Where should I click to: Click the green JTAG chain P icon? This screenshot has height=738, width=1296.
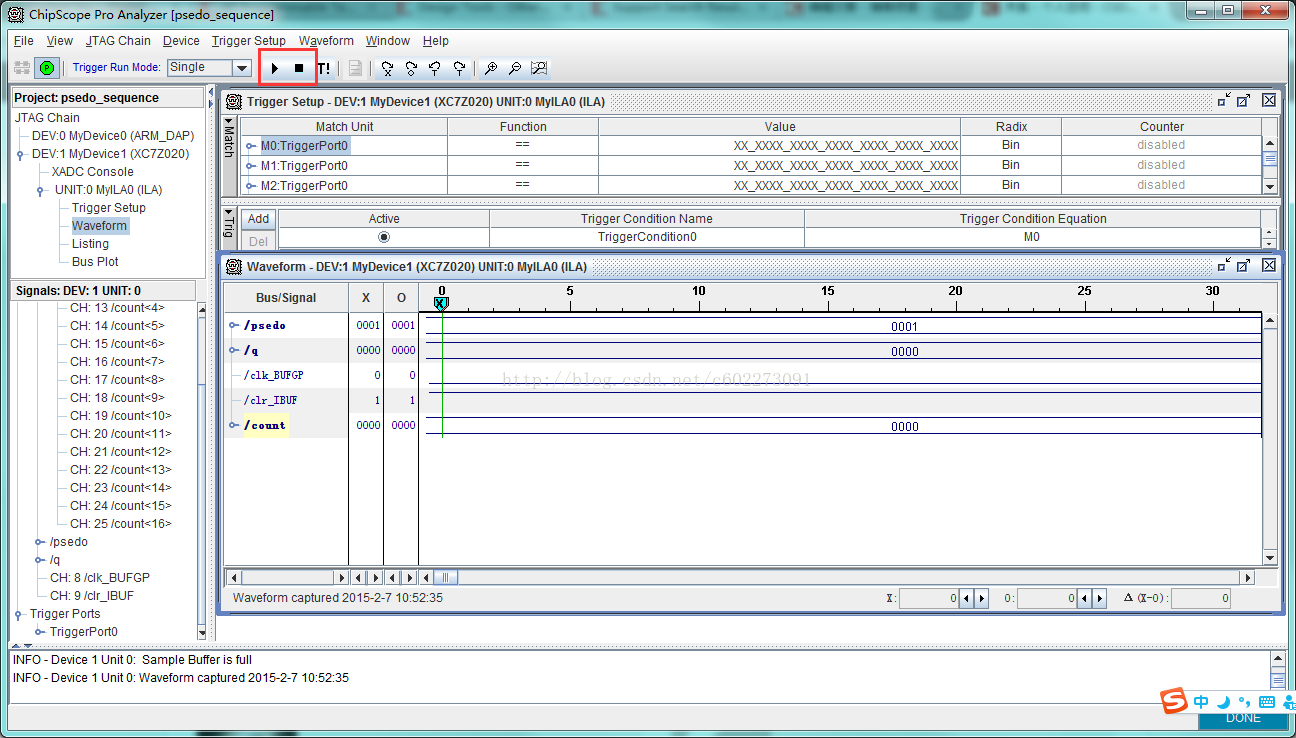click(46, 68)
